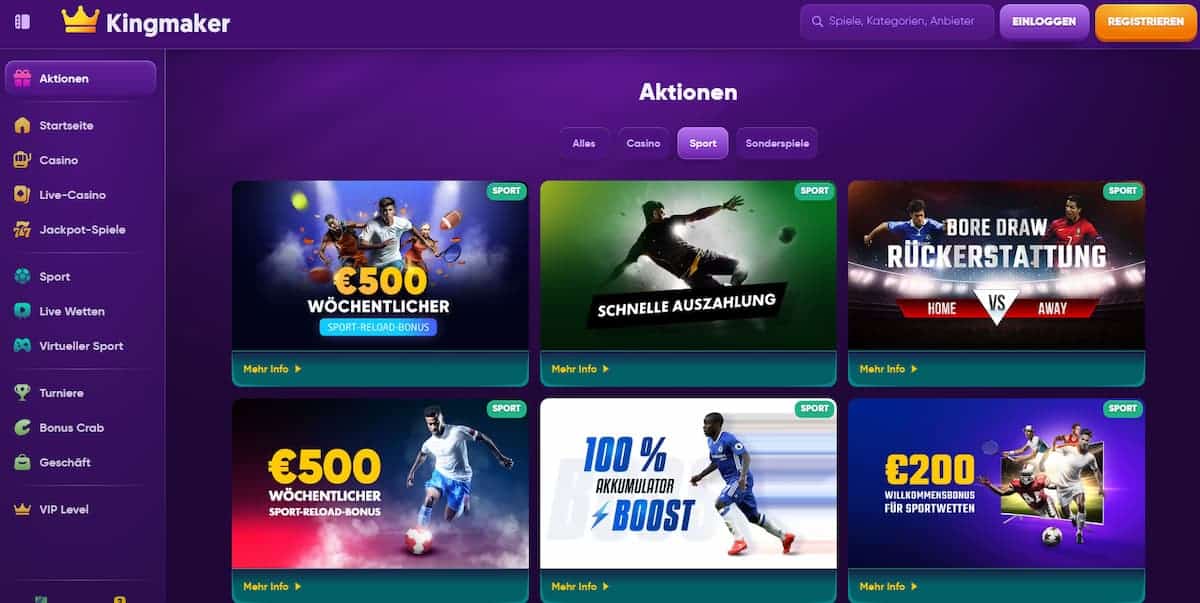Screen dimensions: 1200x603
Task: Open Turniere trophy icon
Action: [x=22, y=393]
